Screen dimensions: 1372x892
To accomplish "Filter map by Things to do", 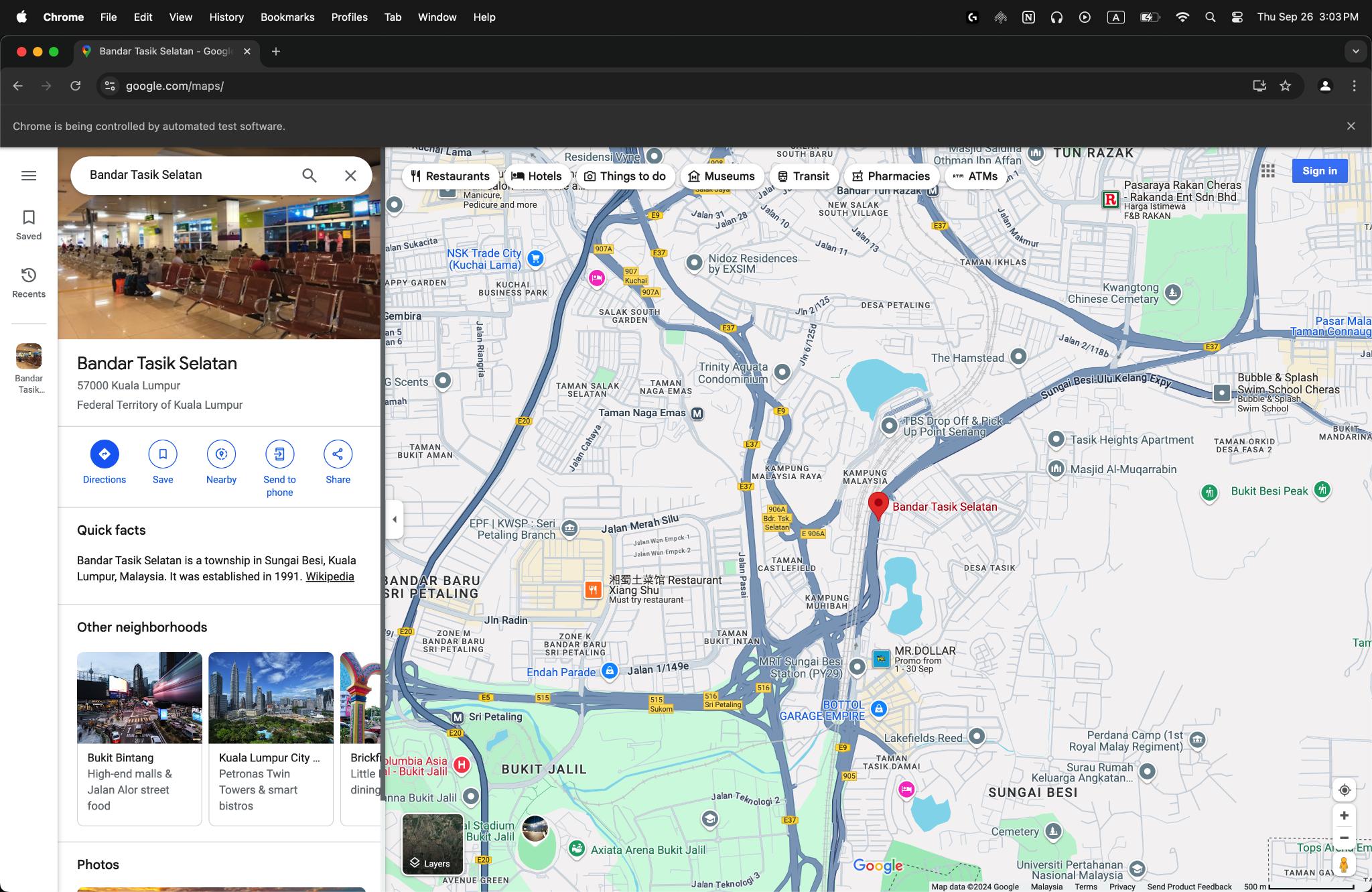I will coord(625,176).
